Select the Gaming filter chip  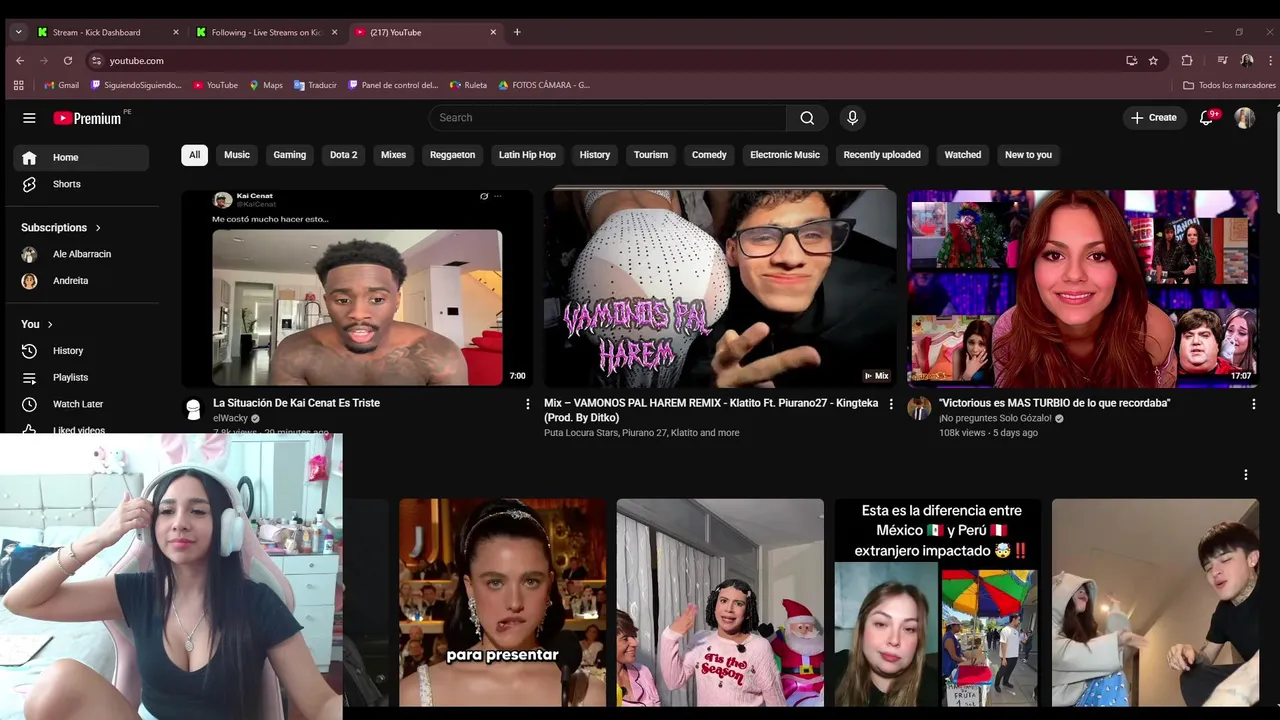click(x=290, y=155)
